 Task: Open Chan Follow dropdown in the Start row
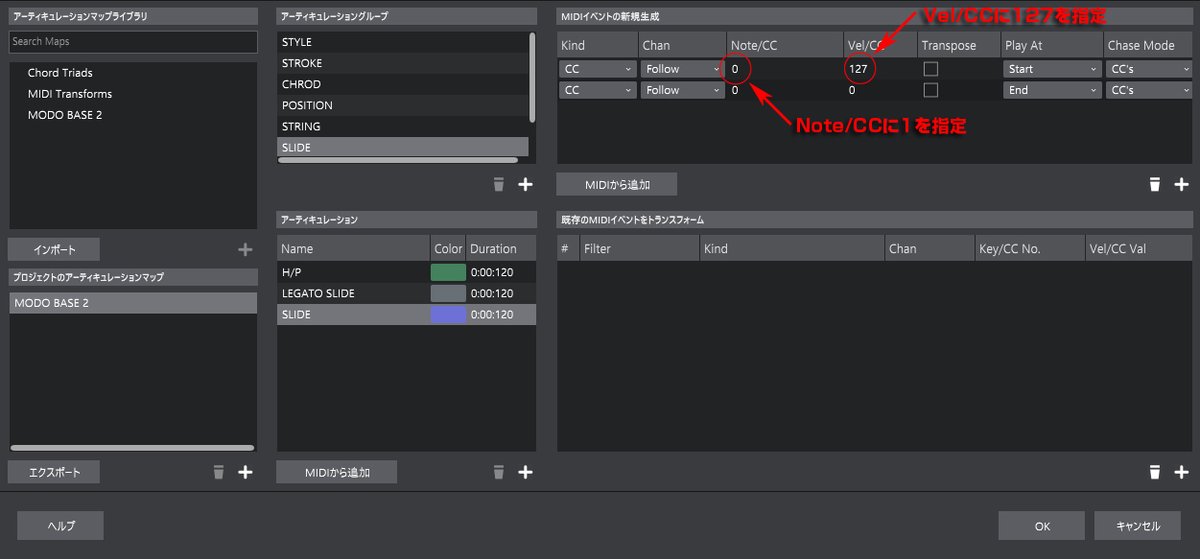[x=683, y=69]
